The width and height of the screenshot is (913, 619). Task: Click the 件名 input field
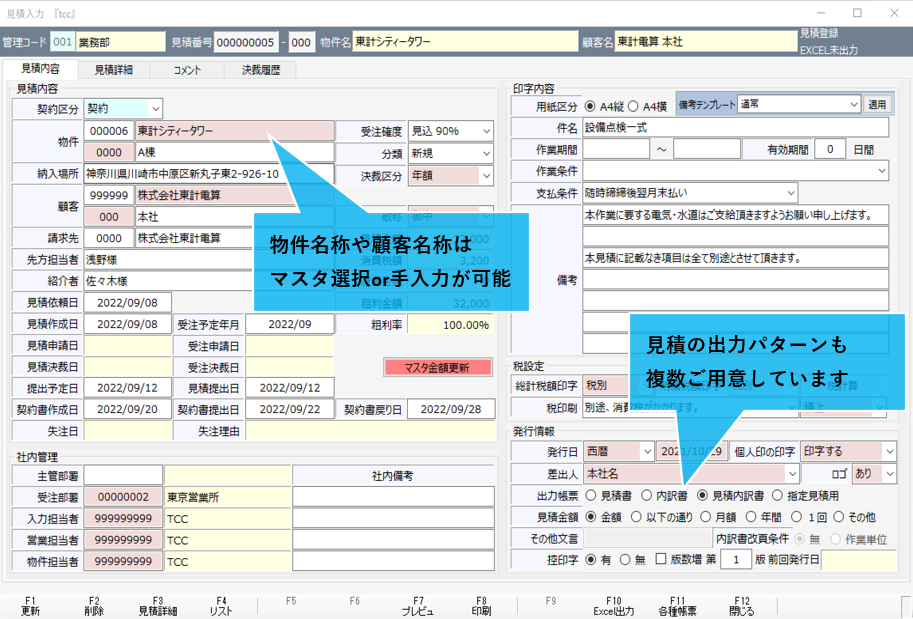click(x=736, y=128)
